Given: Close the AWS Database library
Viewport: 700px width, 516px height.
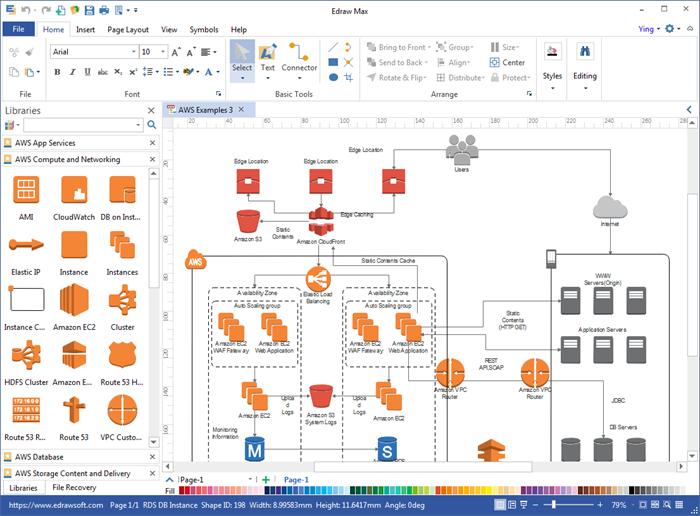Looking at the screenshot, I should point(152,457).
